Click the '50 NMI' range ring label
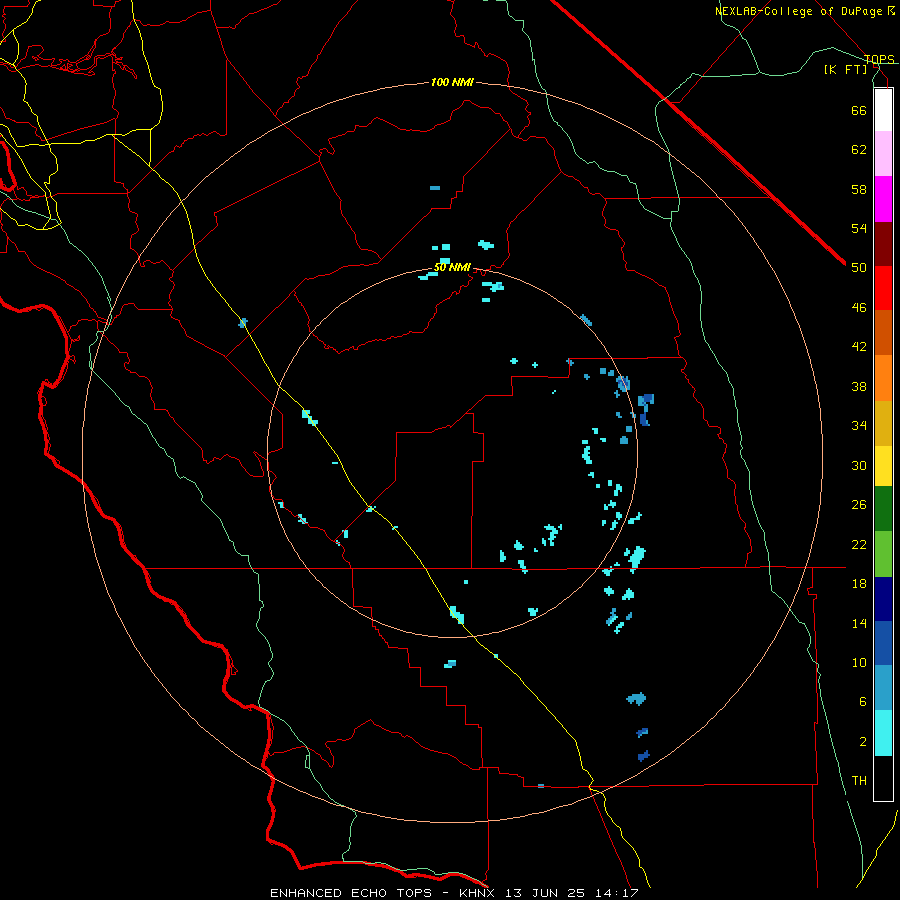The width and height of the screenshot is (900, 900). click(x=452, y=267)
